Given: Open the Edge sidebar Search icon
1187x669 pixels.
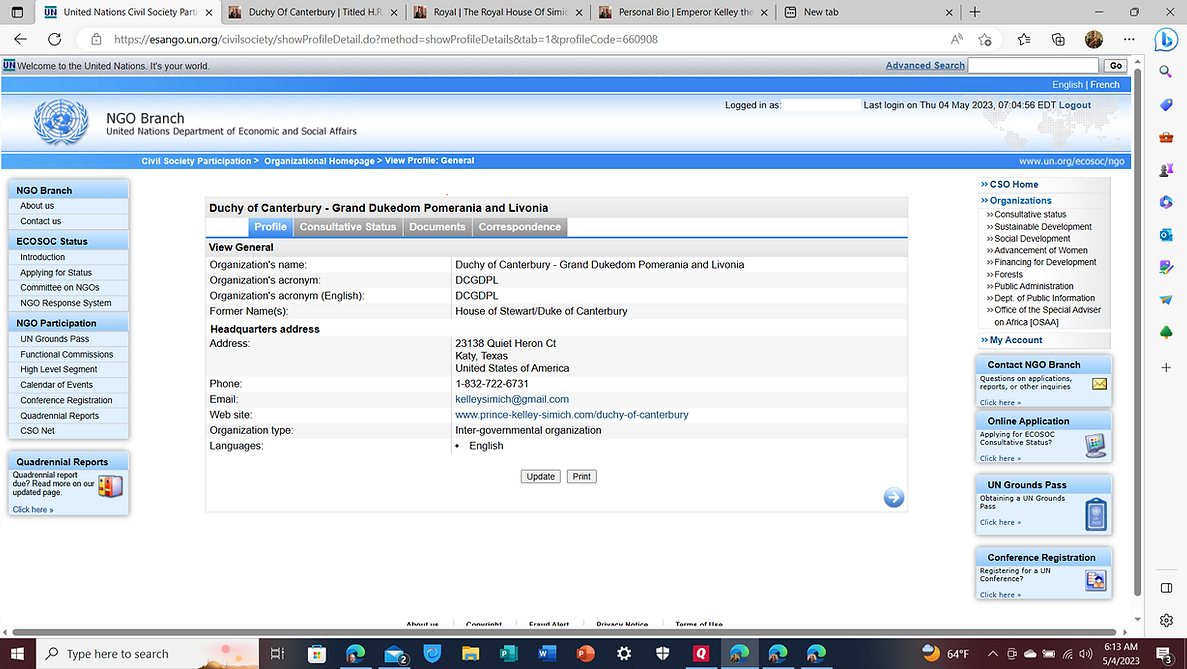Looking at the screenshot, I should tap(1166, 71).
